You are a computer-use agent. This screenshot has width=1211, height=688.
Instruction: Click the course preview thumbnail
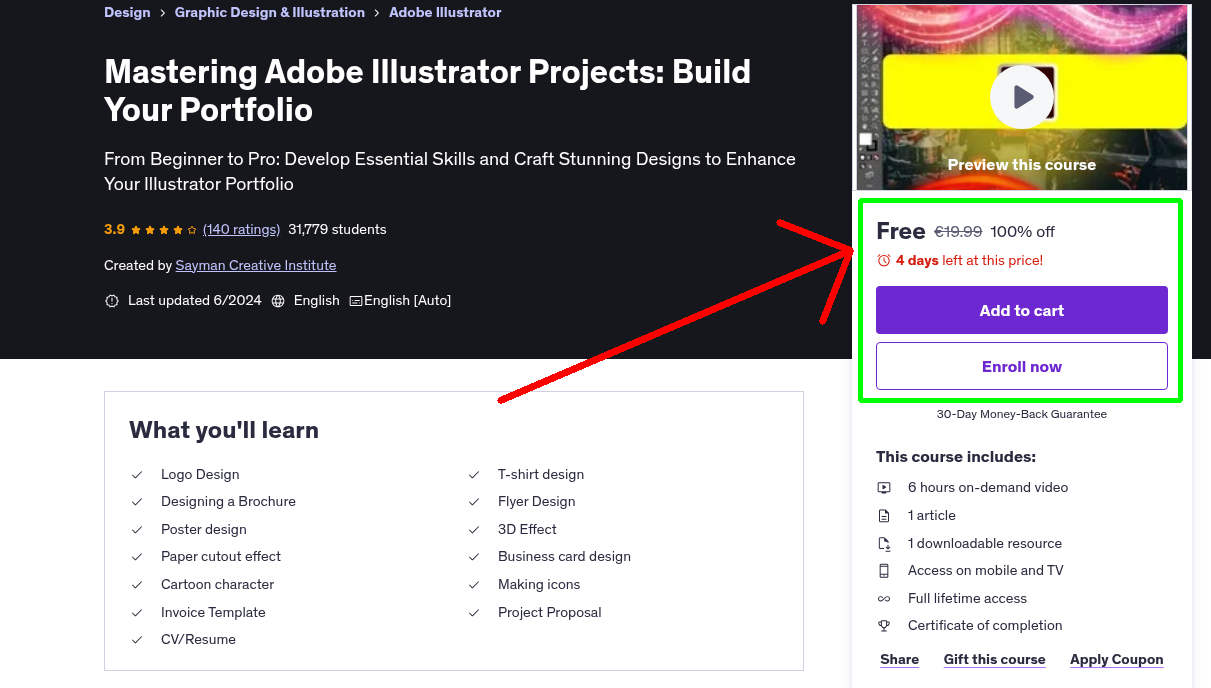coord(1021,97)
